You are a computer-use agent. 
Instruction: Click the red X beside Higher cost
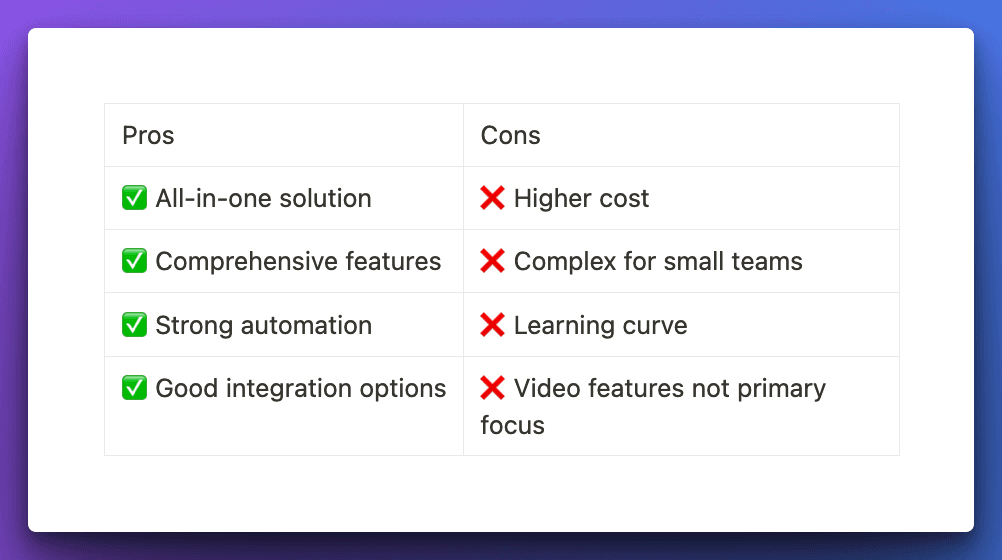(x=492, y=199)
